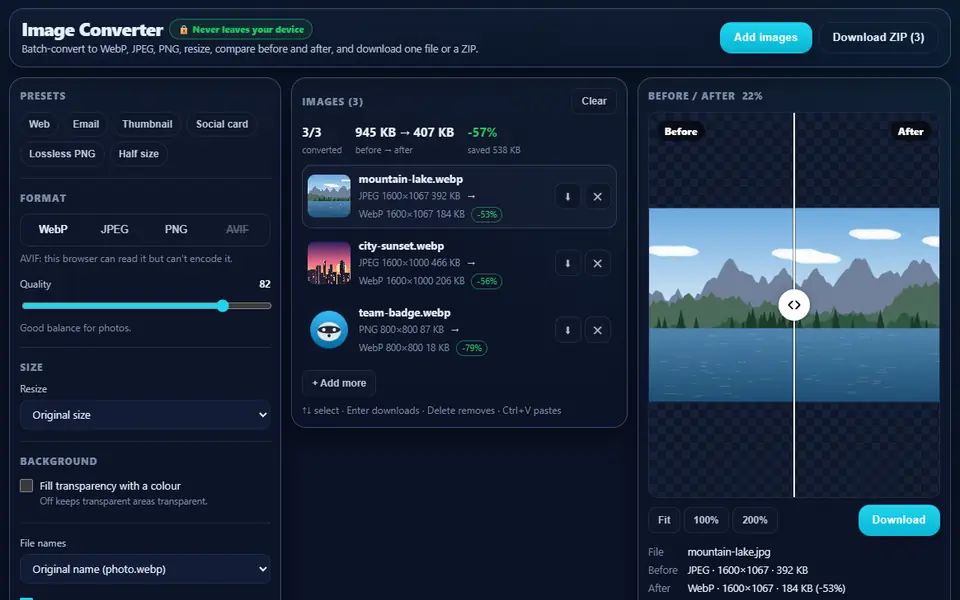The width and height of the screenshot is (960, 600).
Task: Apply the Social card preset
Action: [x=222, y=124]
